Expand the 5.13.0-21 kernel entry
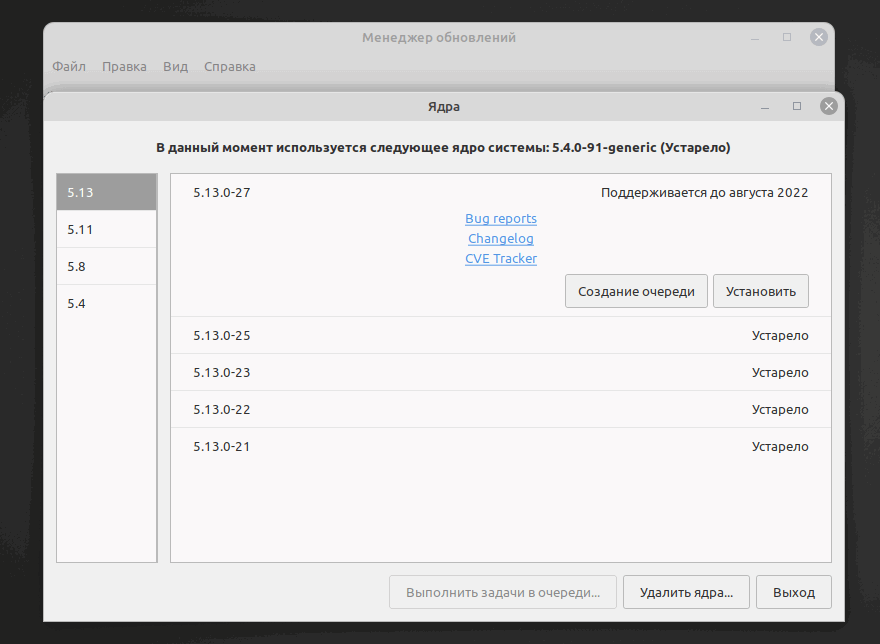The height and width of the screenshot is (644, 880). (500, 447)
